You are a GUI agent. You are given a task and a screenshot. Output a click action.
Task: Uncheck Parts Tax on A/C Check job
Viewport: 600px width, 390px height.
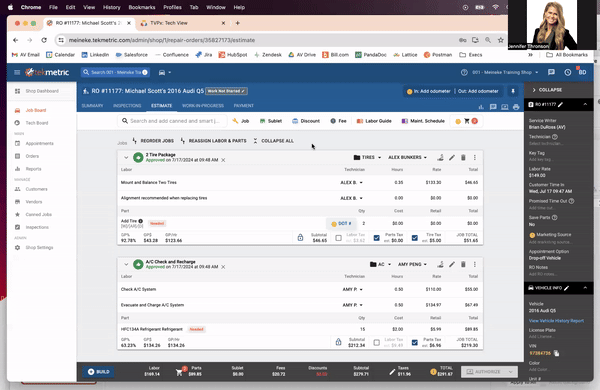(x=415, y=342)
